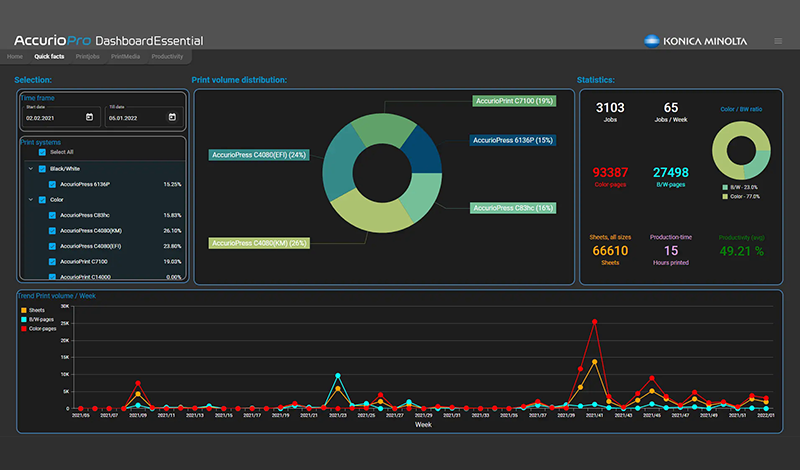Image resolution: width=800 pixels, height=470 pixels.
Task: Click the AccurioPrint C7100 (19%) chart label
Action: click(514, 101)
